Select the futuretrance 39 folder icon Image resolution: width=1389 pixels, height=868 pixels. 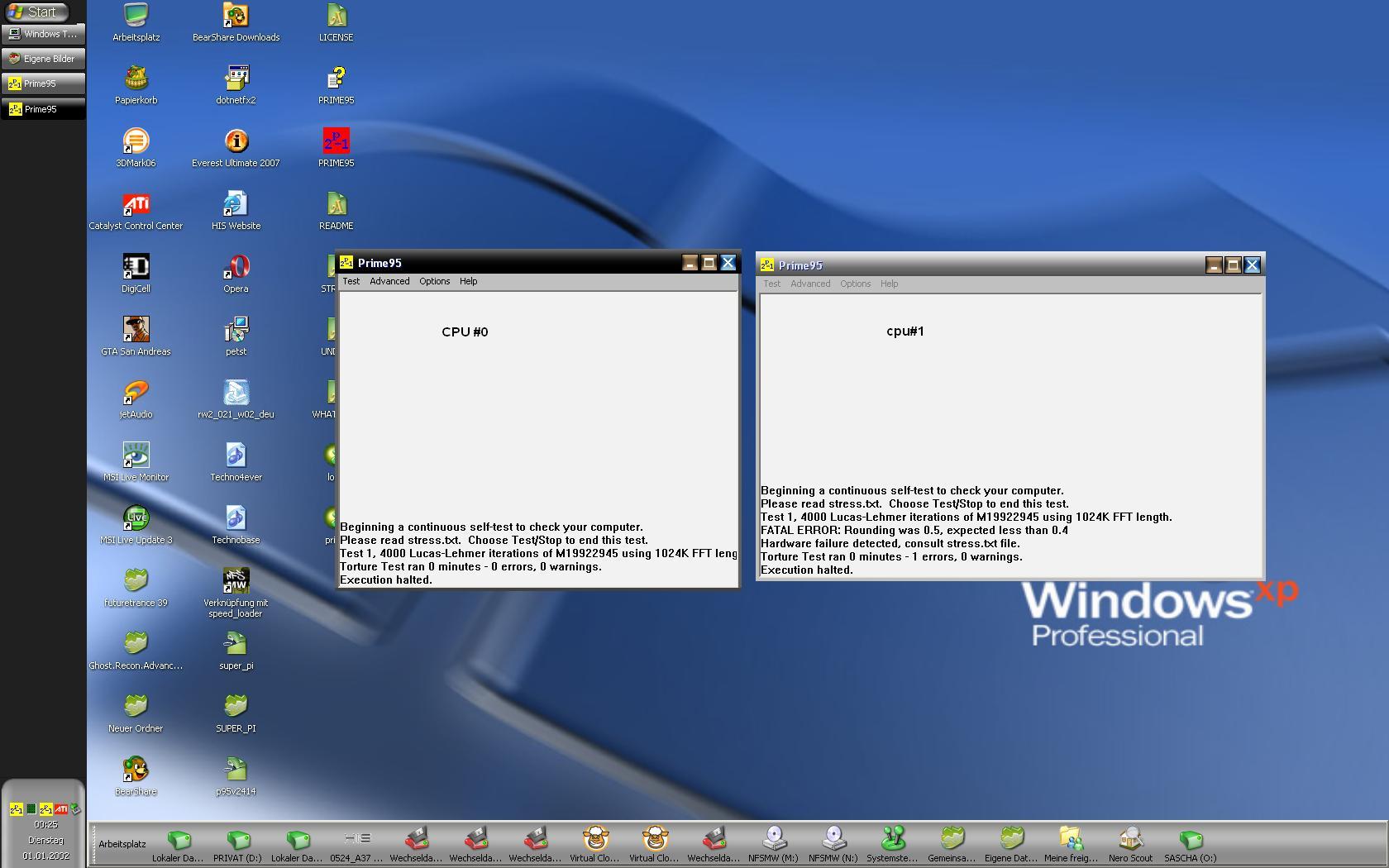point(136,588)
